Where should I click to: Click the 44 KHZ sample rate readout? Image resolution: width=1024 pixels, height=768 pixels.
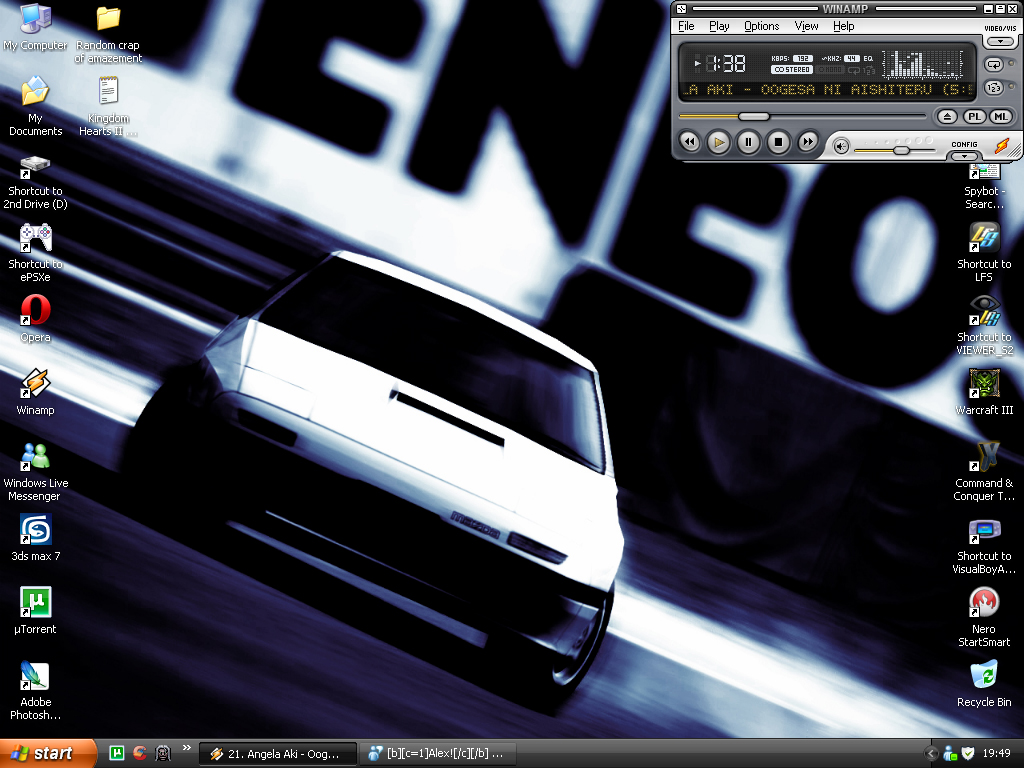pyautogui.click(x=852, y=59)
